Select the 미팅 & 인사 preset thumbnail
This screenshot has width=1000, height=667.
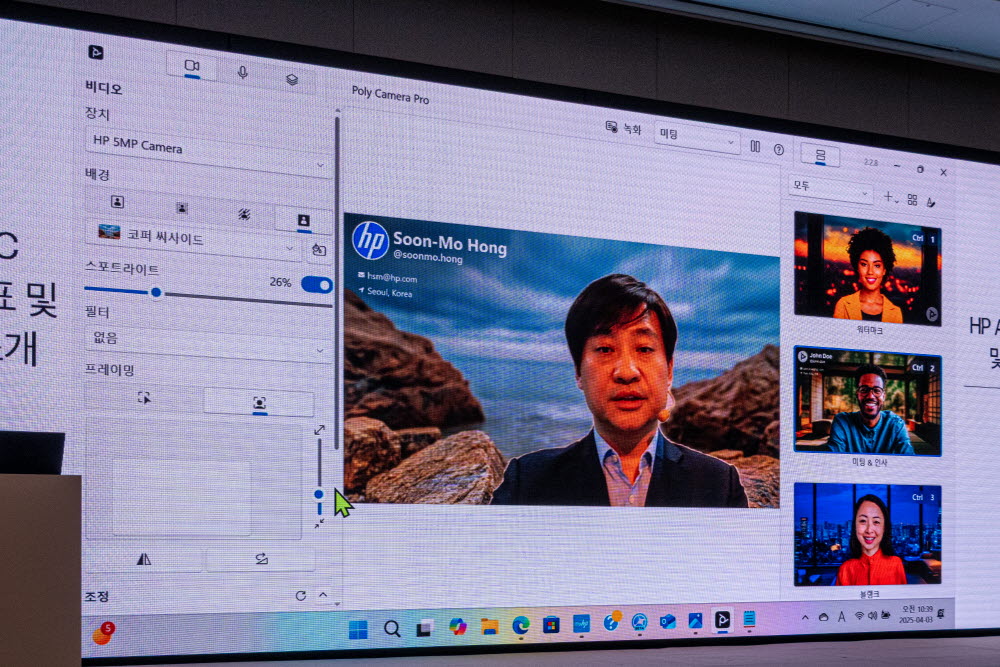pyautogui.click(x=868, y=401)
